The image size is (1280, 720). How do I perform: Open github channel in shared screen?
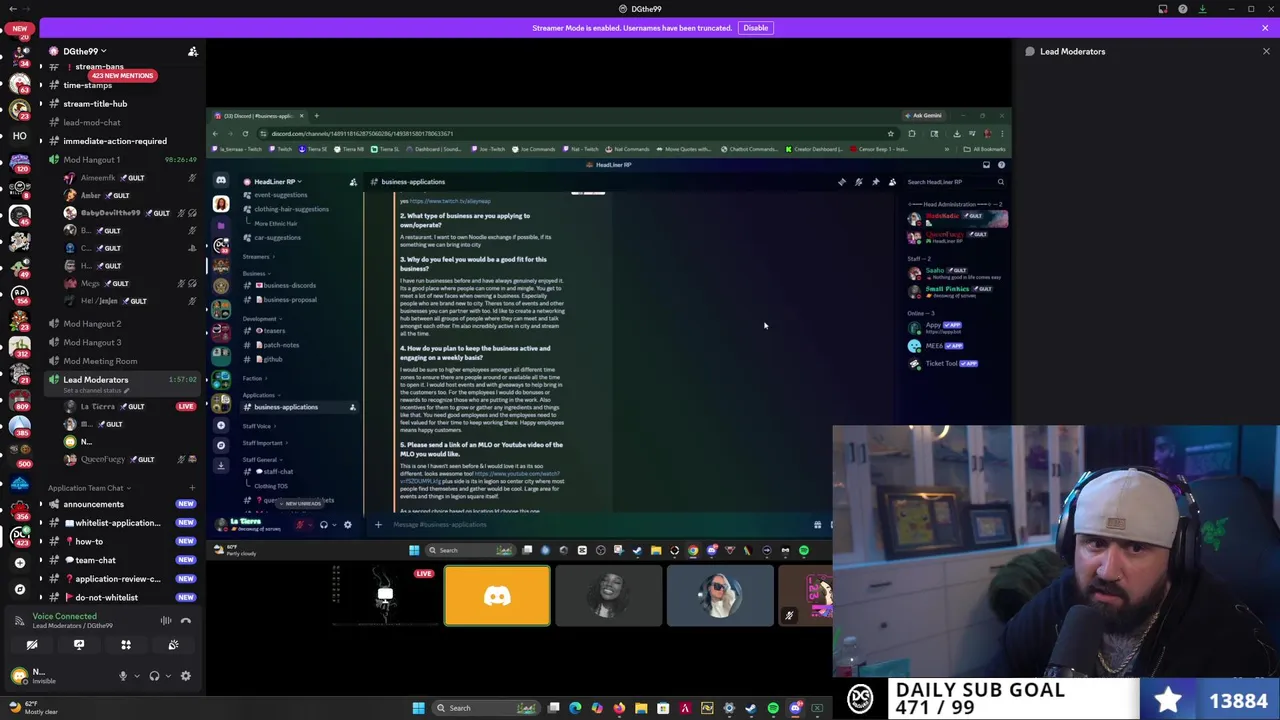pos(273,359)
